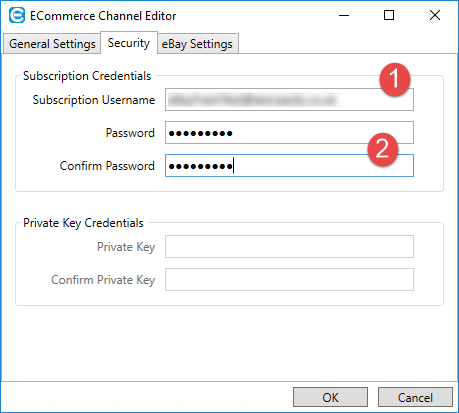
Task: Maximize the ECommerce Channel Editor window
Action: coord(389,15)
